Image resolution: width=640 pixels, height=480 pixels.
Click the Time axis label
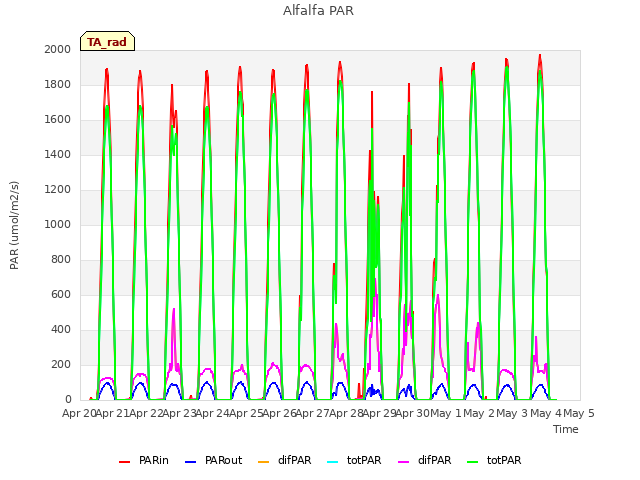coord(565,429)
